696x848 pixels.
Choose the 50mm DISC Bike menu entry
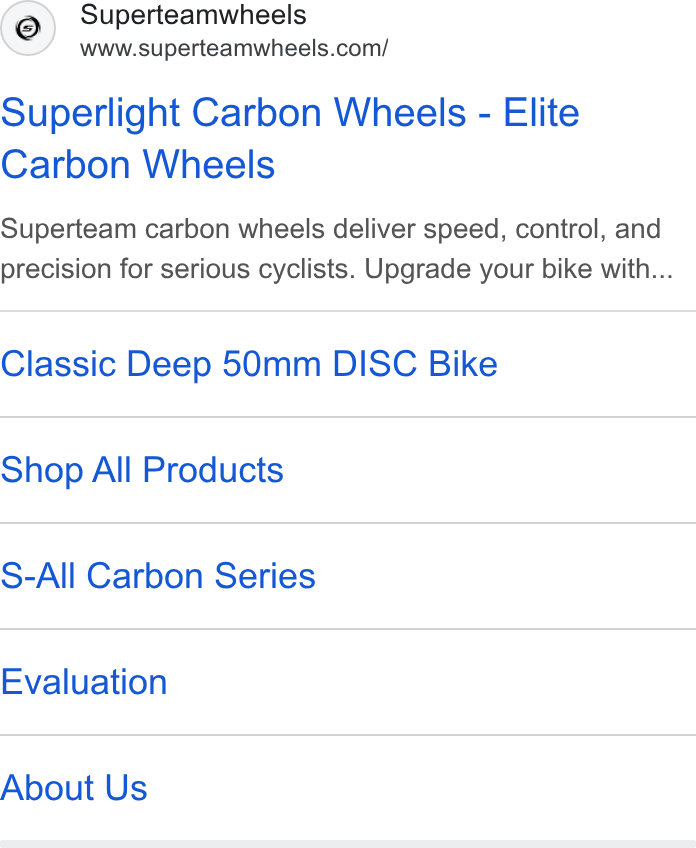348,364
